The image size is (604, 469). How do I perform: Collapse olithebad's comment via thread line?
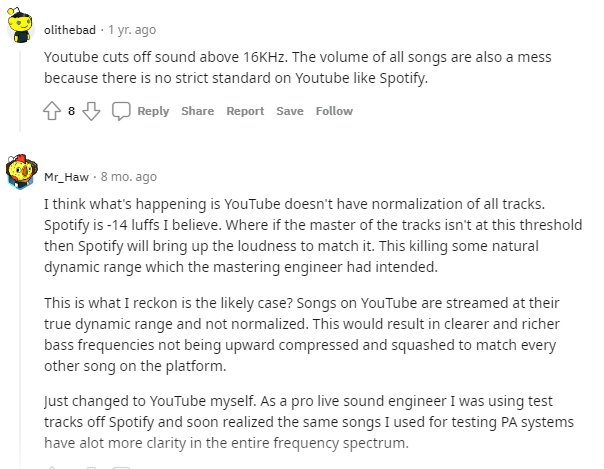coord(20,90)
